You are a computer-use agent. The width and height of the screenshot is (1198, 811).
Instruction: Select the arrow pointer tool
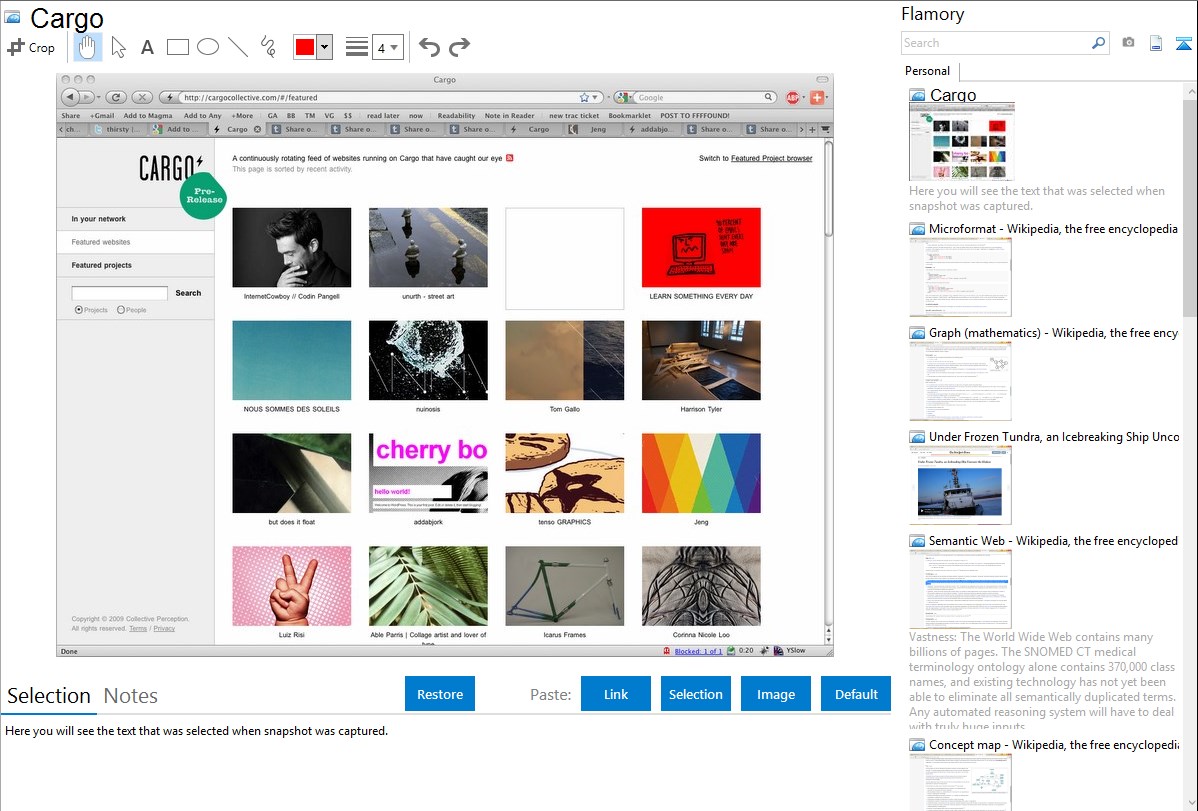point(118,47)
